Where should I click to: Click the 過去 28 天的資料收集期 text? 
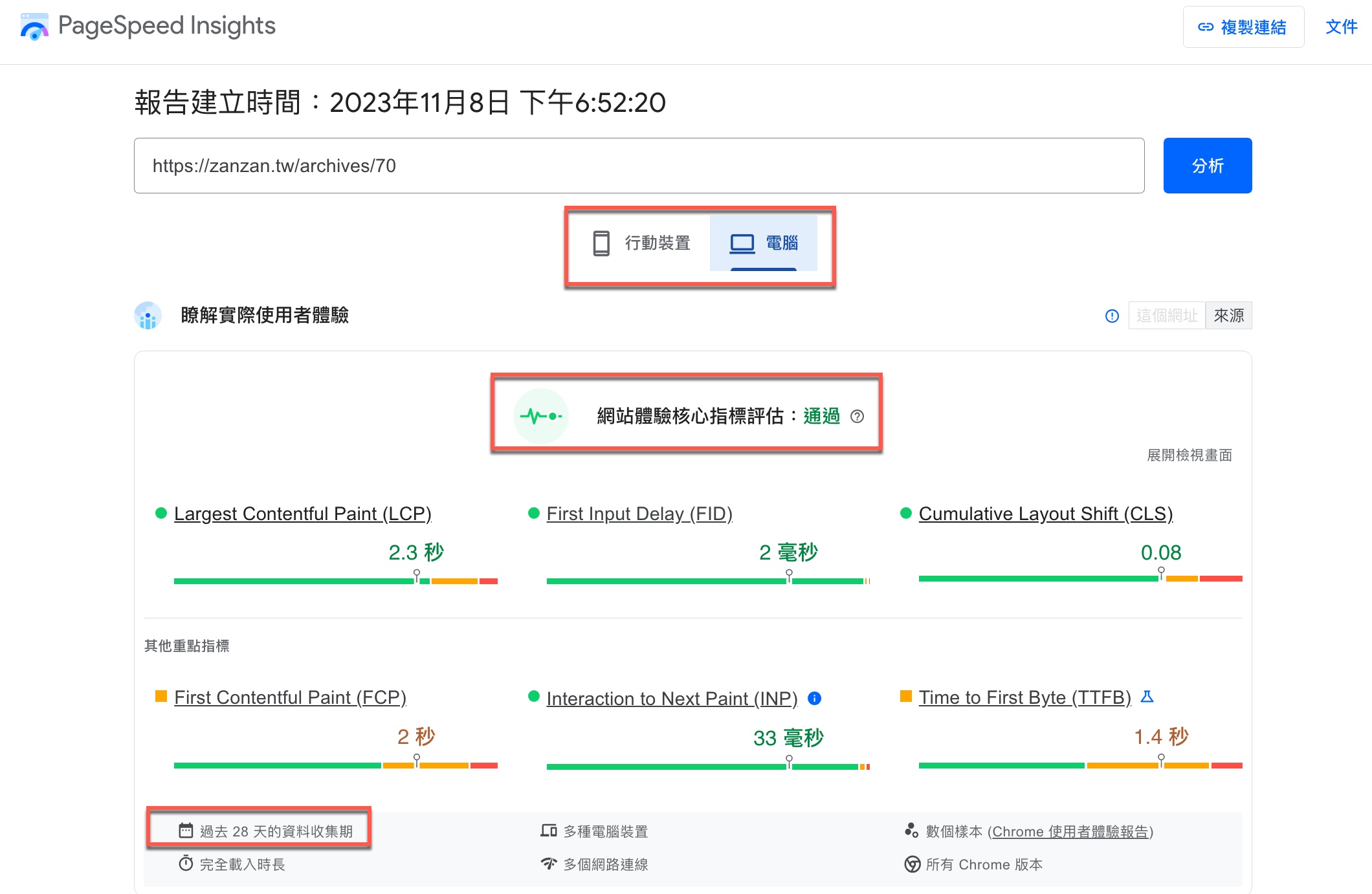pos(276,831)
